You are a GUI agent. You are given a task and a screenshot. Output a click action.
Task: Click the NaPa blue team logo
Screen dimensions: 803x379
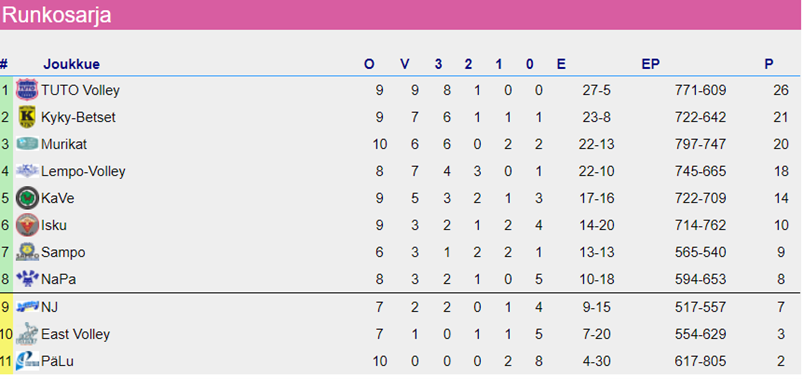(x=27, y=279)
